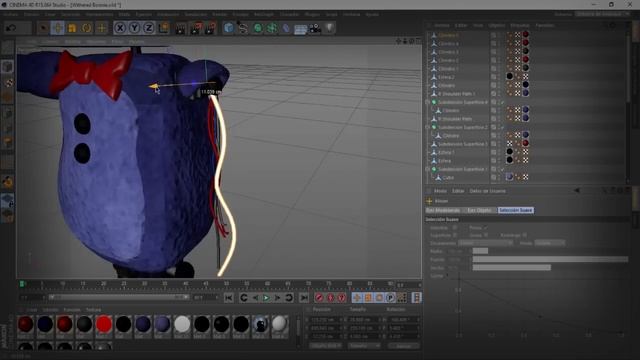Open the MoGraph menu
This screenshot has height=360, width=640.
[x=264, y=14]
